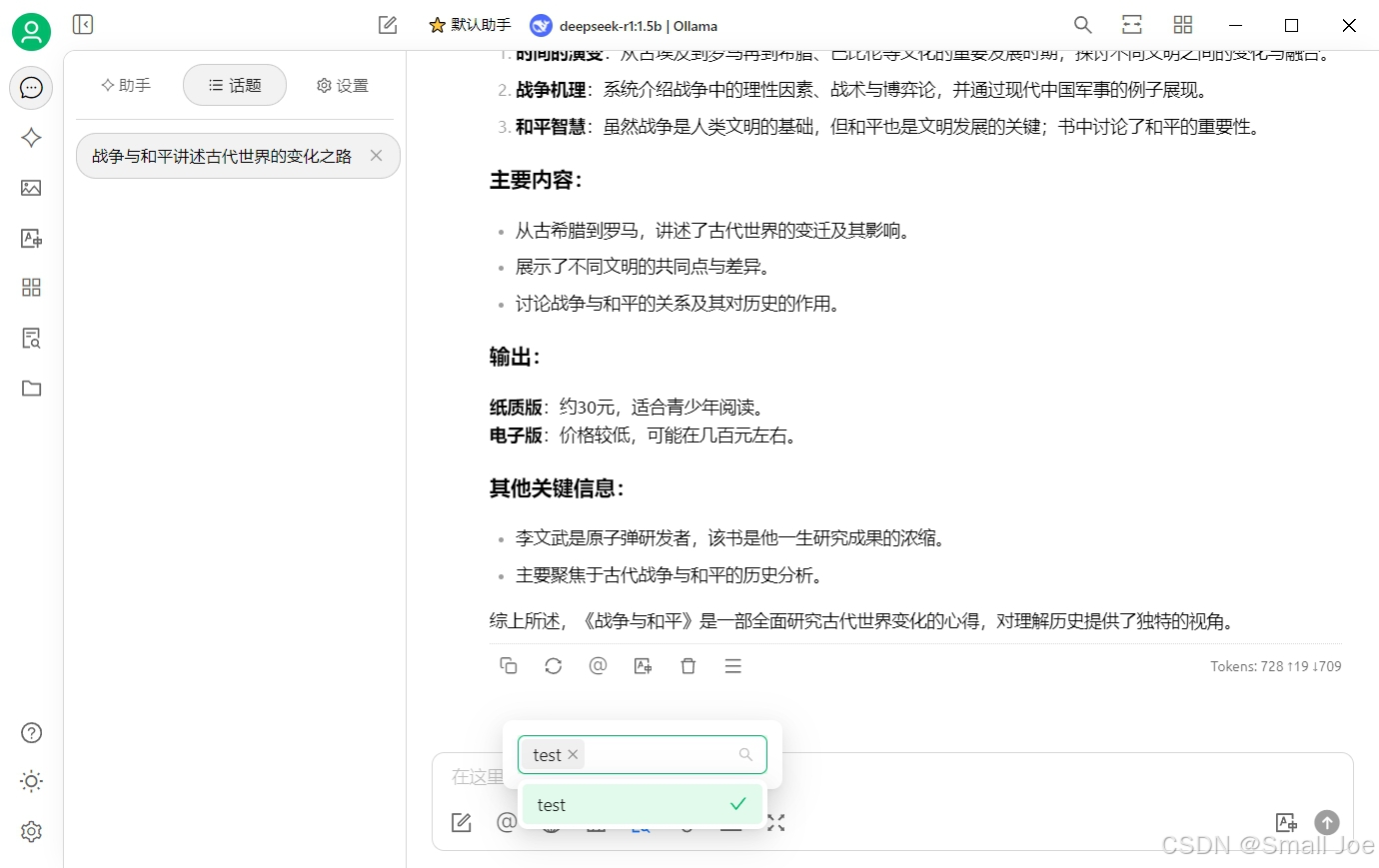Toggle dark theme with the sun icon
Image resolution: width=1379 pixels, height=868 pixels.
[31, 781]
